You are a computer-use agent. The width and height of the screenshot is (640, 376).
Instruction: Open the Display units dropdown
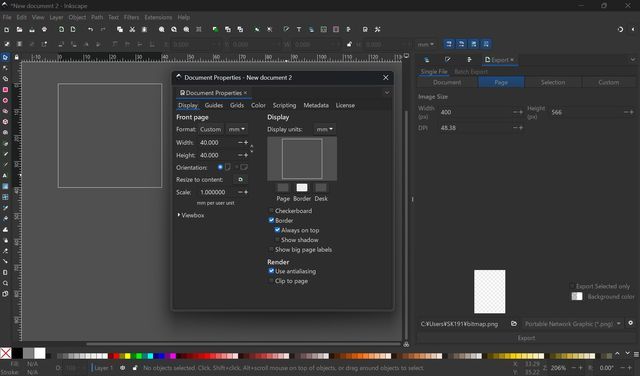[324, 129]
